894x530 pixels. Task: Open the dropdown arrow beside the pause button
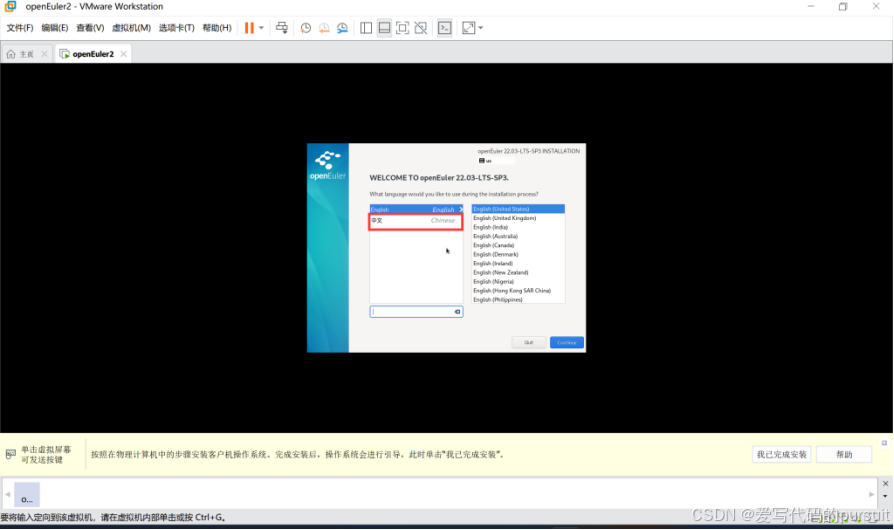[x=261, y=28]
